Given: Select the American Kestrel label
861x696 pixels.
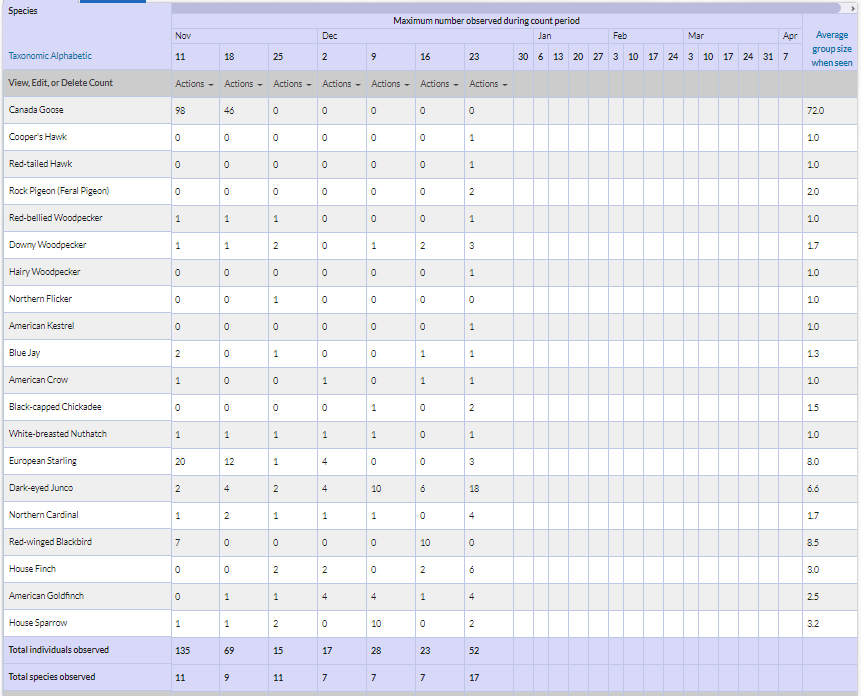Looking at the screenshot, I should click(42, 325).
